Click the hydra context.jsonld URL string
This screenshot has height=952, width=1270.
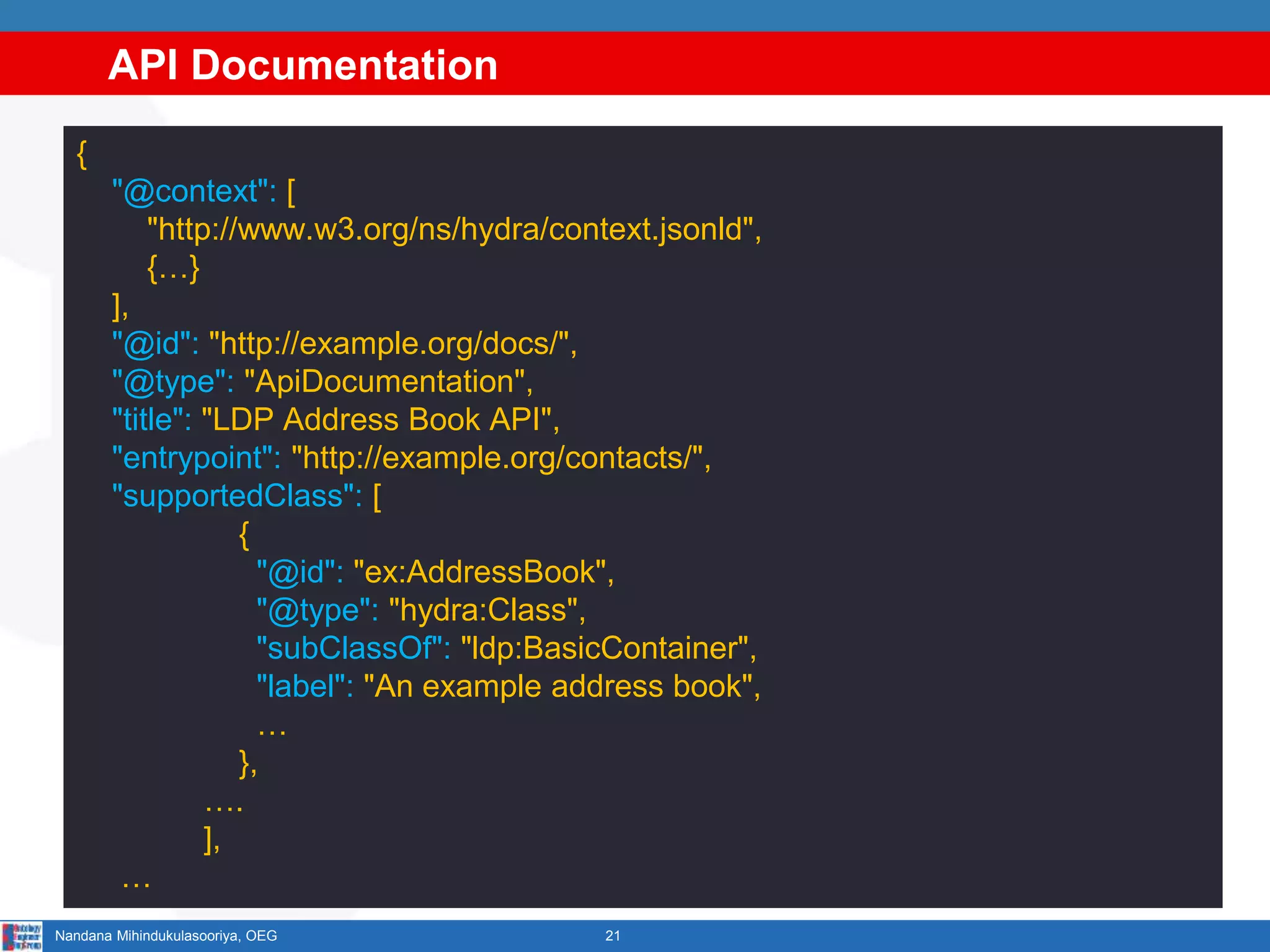click(x=455, y=230)
